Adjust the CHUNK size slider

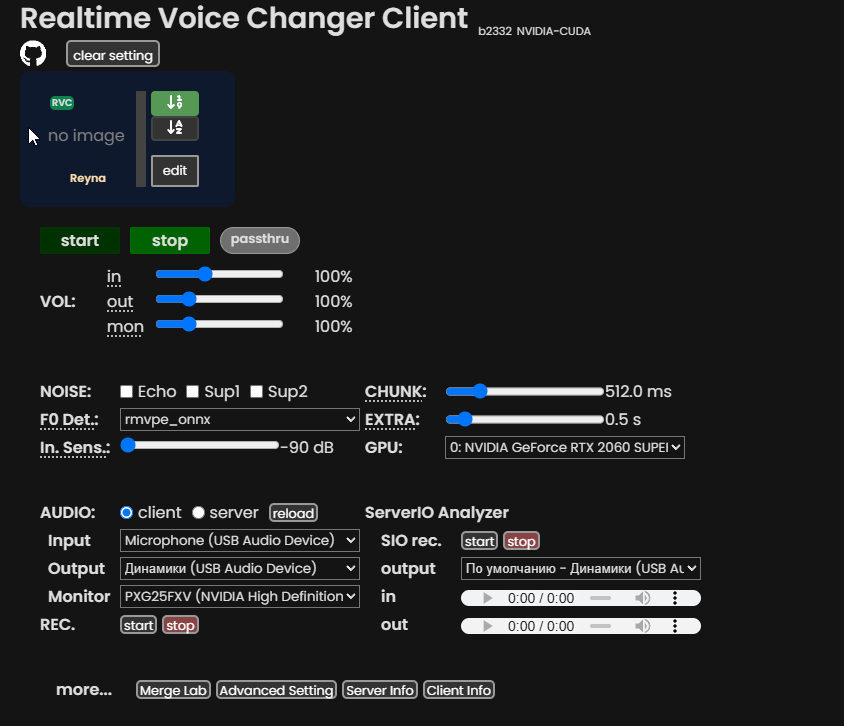pyautogui.click(x=525, y=391)
